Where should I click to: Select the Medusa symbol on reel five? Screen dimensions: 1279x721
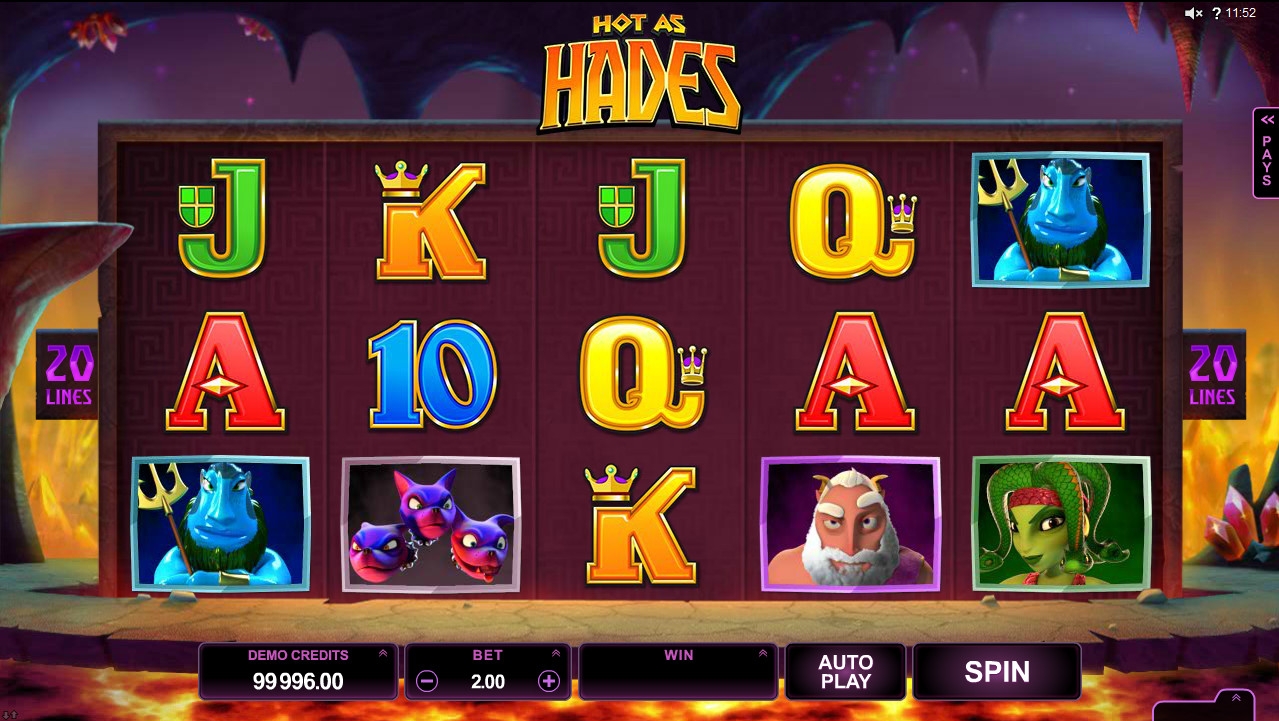click(x=1061, y=523)
